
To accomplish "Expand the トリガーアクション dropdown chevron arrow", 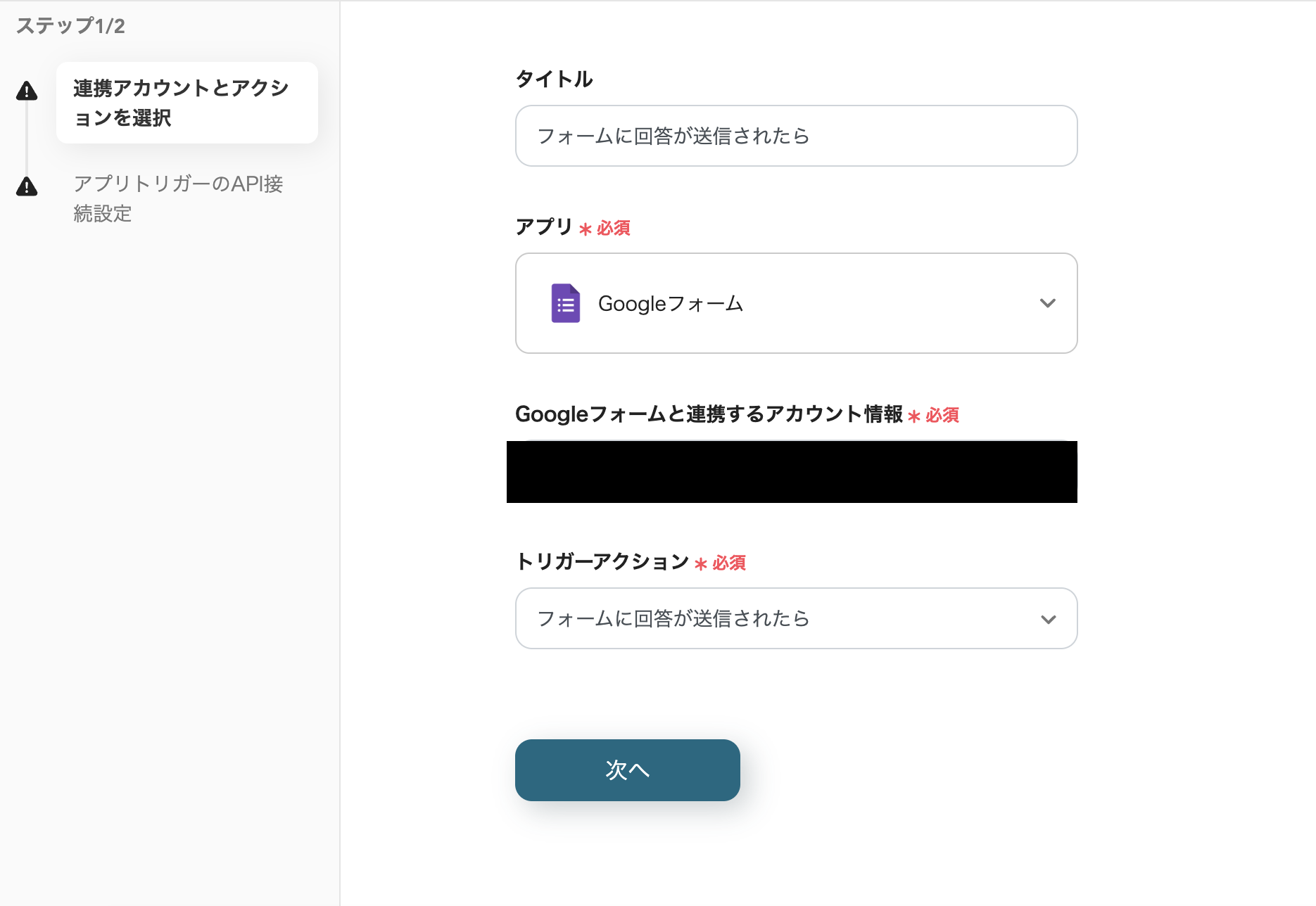I will 1048,619.
